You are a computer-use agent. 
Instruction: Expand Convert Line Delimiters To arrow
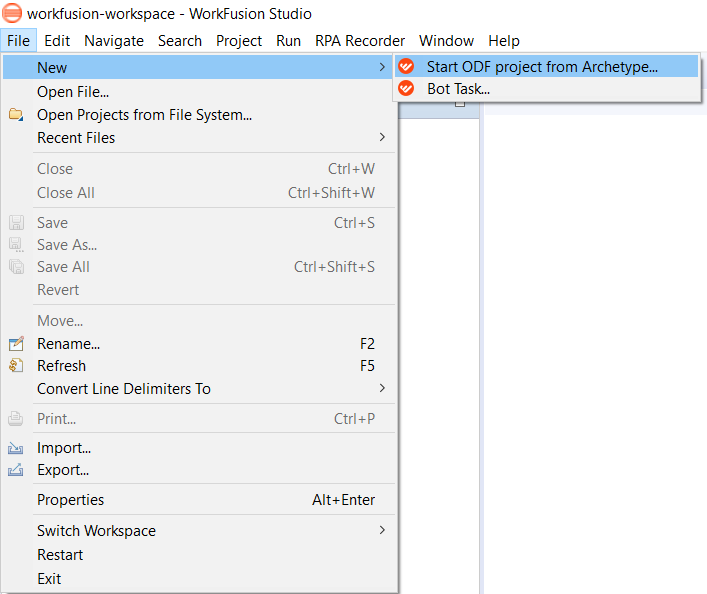(x=382, y=388)
